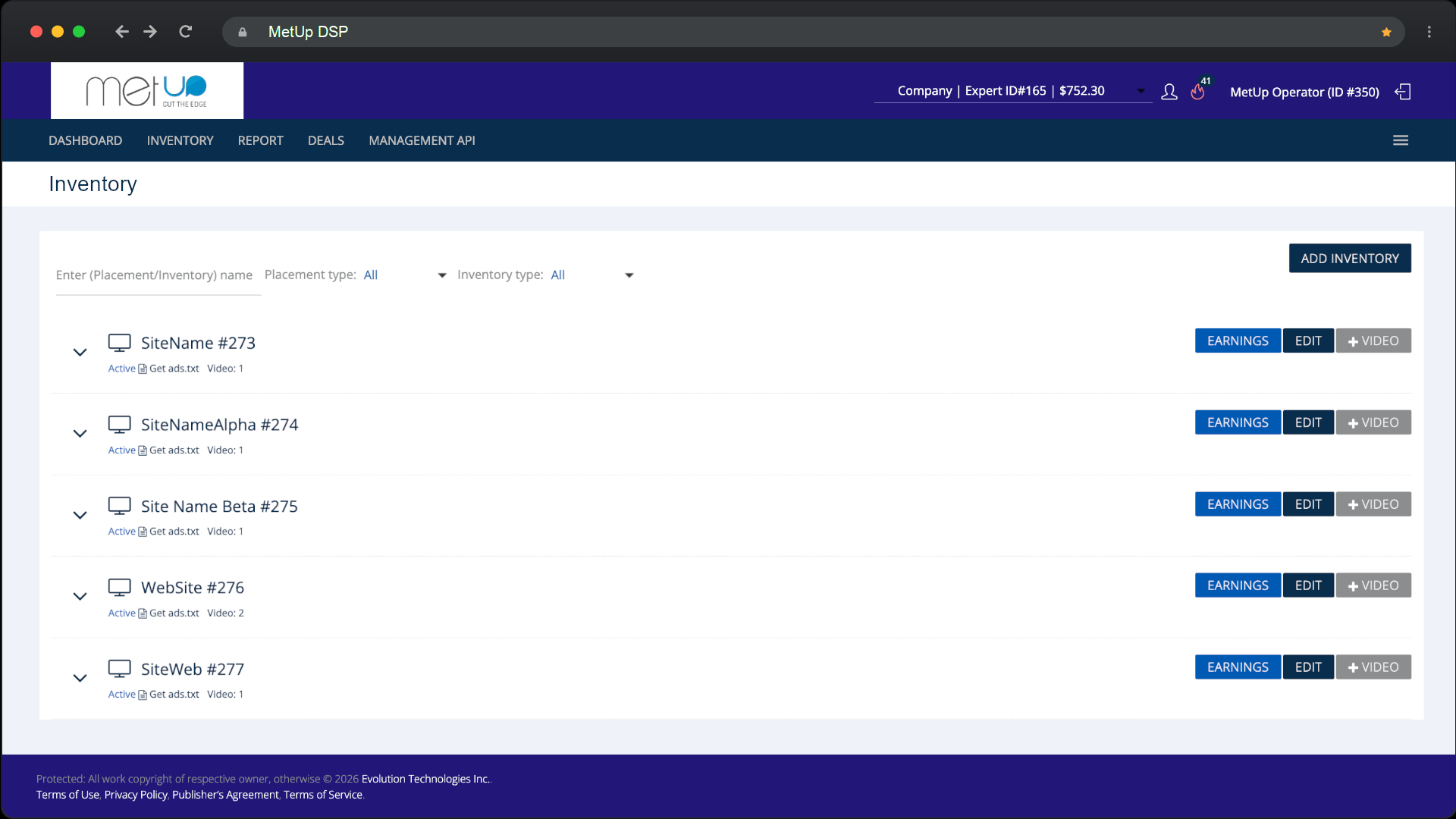Edit SiteNameAlpha #274

click(x=1308, y=422)
